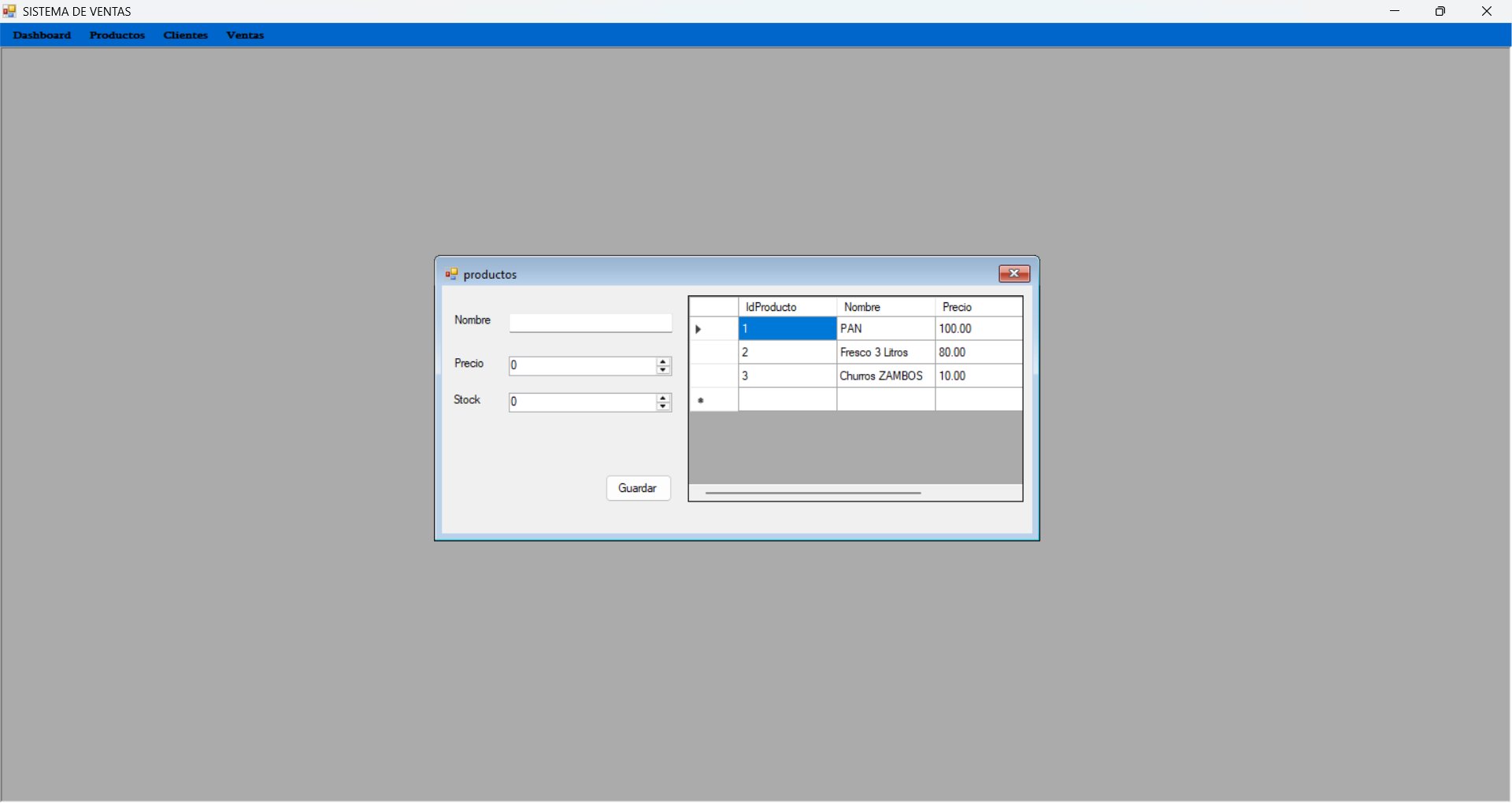Select the 80.00 price cell
This screenshot has width=1512, height=803.
click(979, 353)
